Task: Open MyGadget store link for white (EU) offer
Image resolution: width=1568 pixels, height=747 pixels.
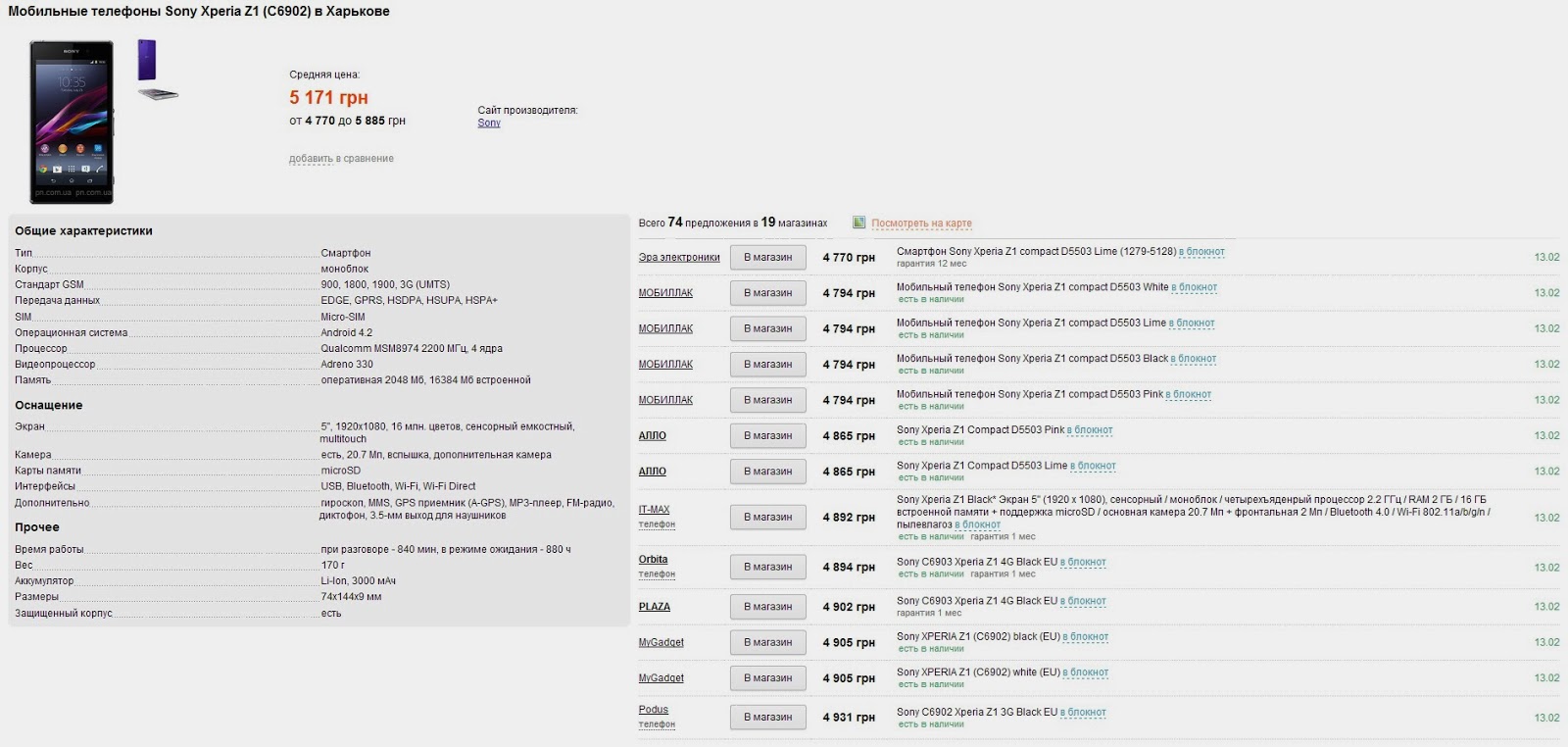Action: click(x=661, y=678)
